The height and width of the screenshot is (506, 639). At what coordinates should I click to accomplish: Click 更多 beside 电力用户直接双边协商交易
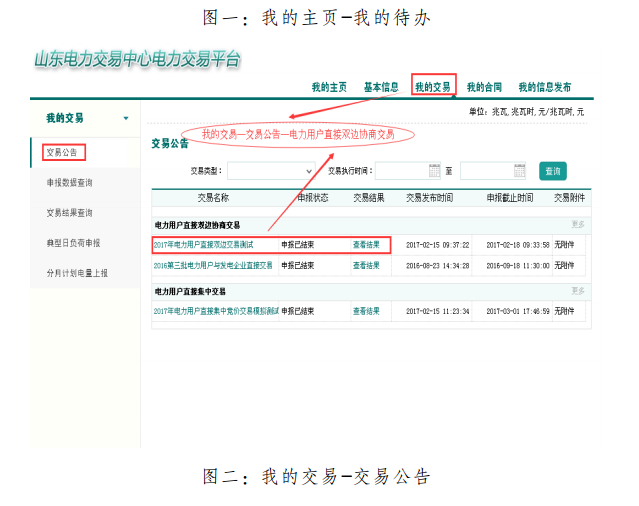coord(578,225)
